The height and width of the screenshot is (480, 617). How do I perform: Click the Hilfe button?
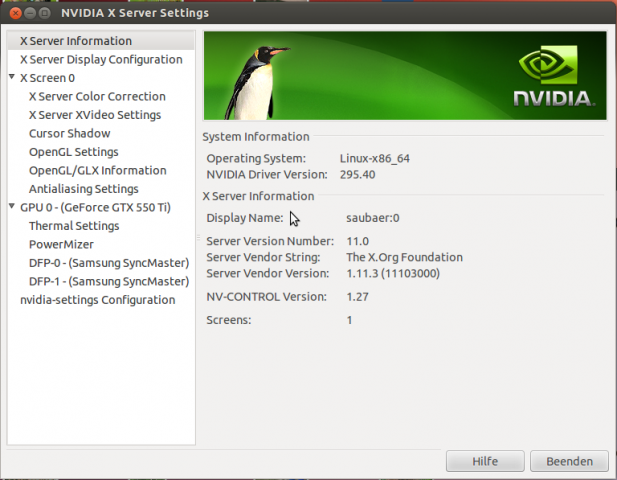pos(485,461)
